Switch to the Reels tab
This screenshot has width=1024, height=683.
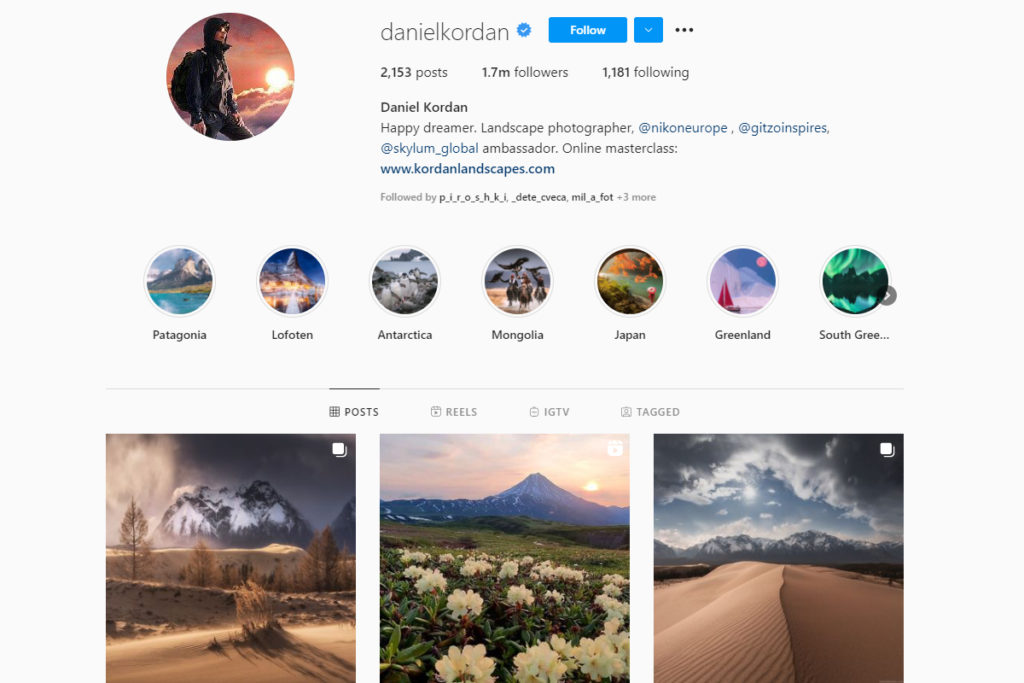coord(454,412)
